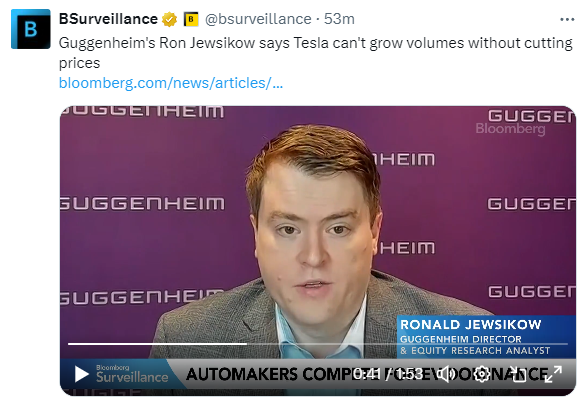Pop out video to picture-in-picture
This screenshot has width=584, height=404.
(518, 374)
